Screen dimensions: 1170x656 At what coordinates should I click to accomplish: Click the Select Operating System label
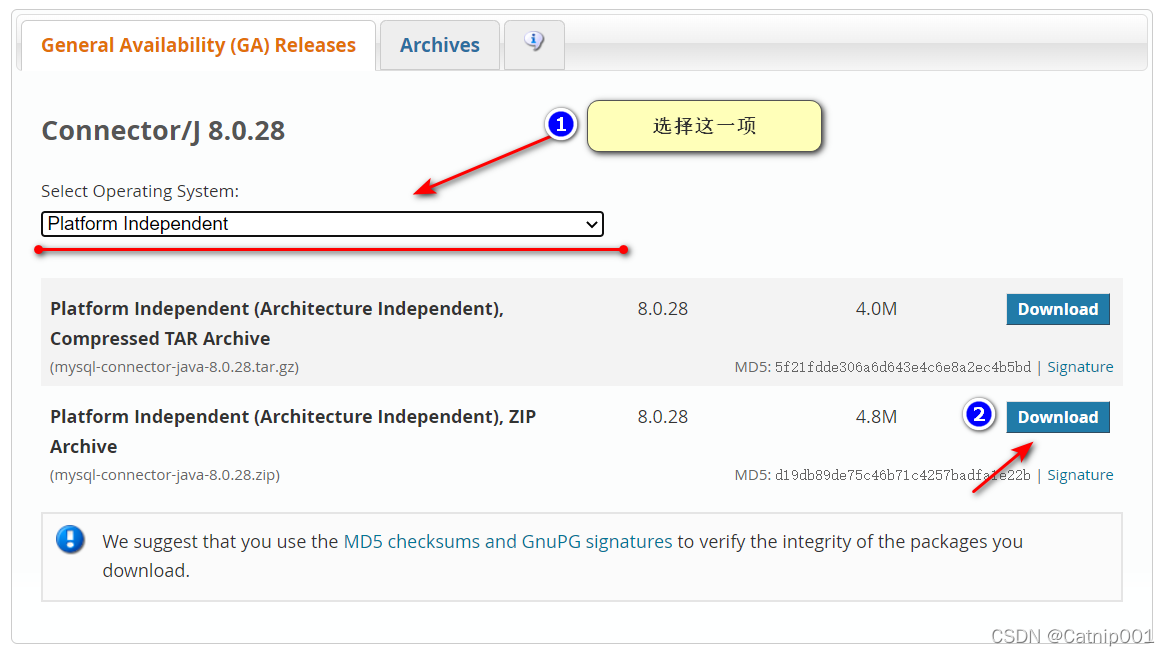point(140,191)
